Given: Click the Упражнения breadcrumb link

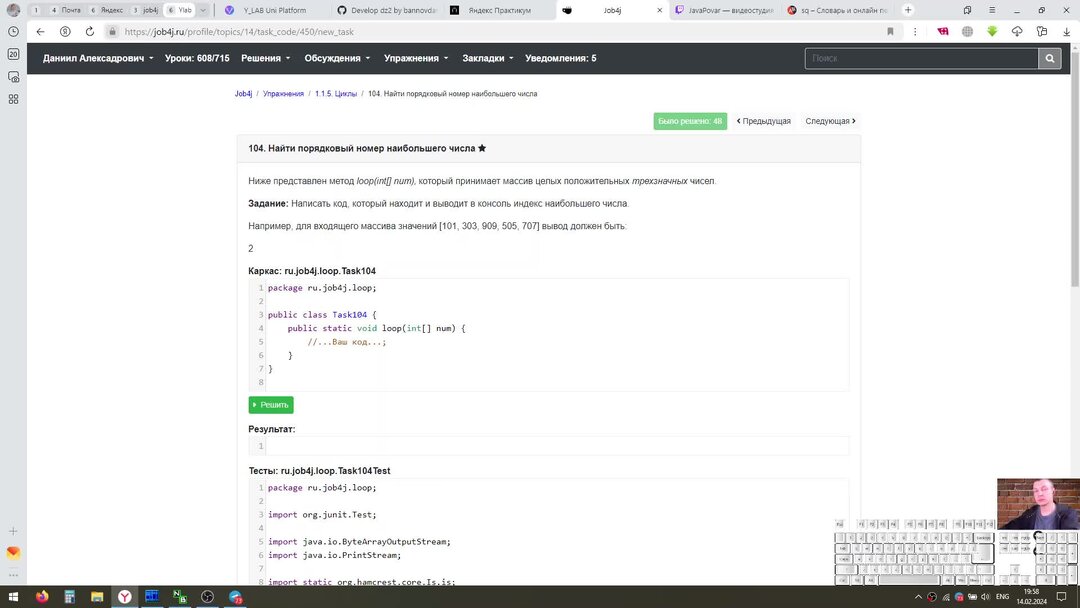Looking at the screenshot, I should (x=283, y=94).
